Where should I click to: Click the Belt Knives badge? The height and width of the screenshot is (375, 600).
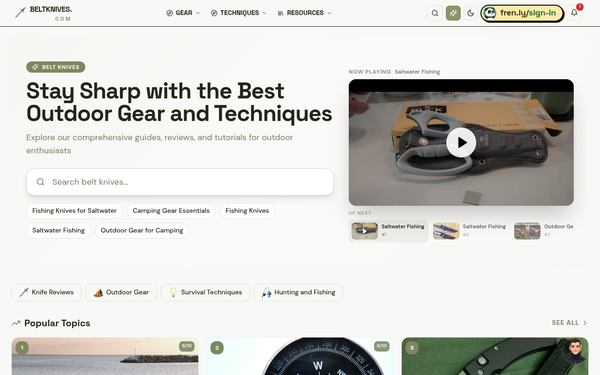[56, 67]
